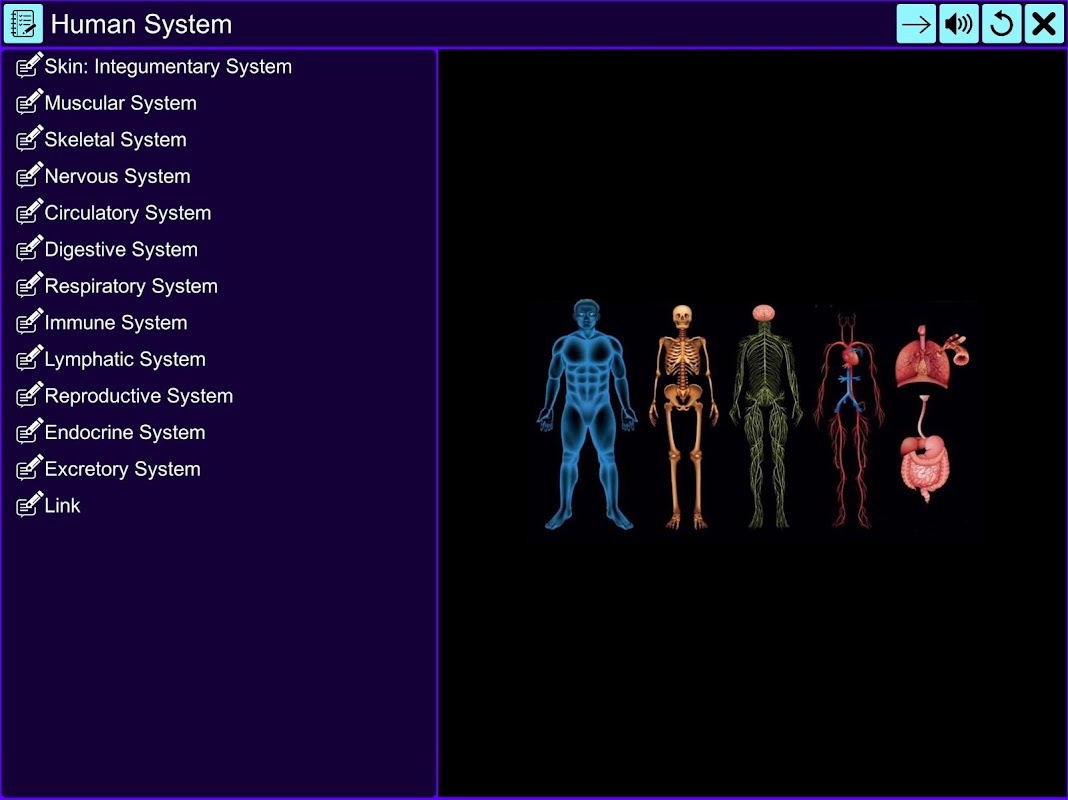Select Endocrine System from the list

tap(125, 432)
